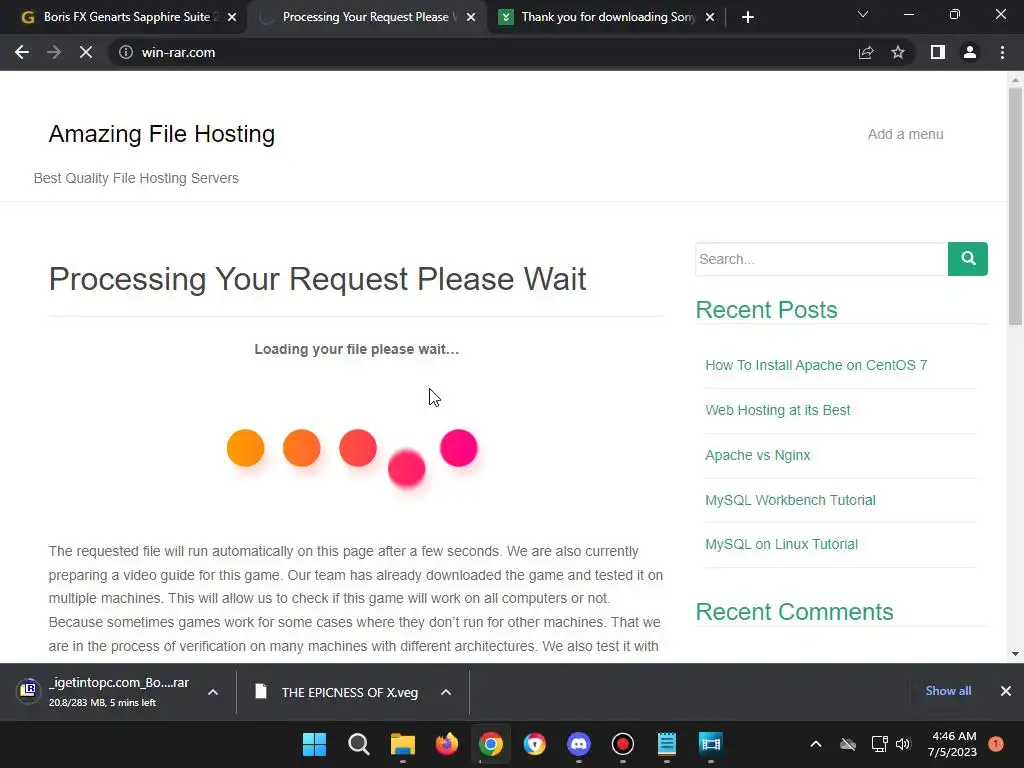
Task: Open MySQL on Linux Tutorial post
Action: pos(782,544)
